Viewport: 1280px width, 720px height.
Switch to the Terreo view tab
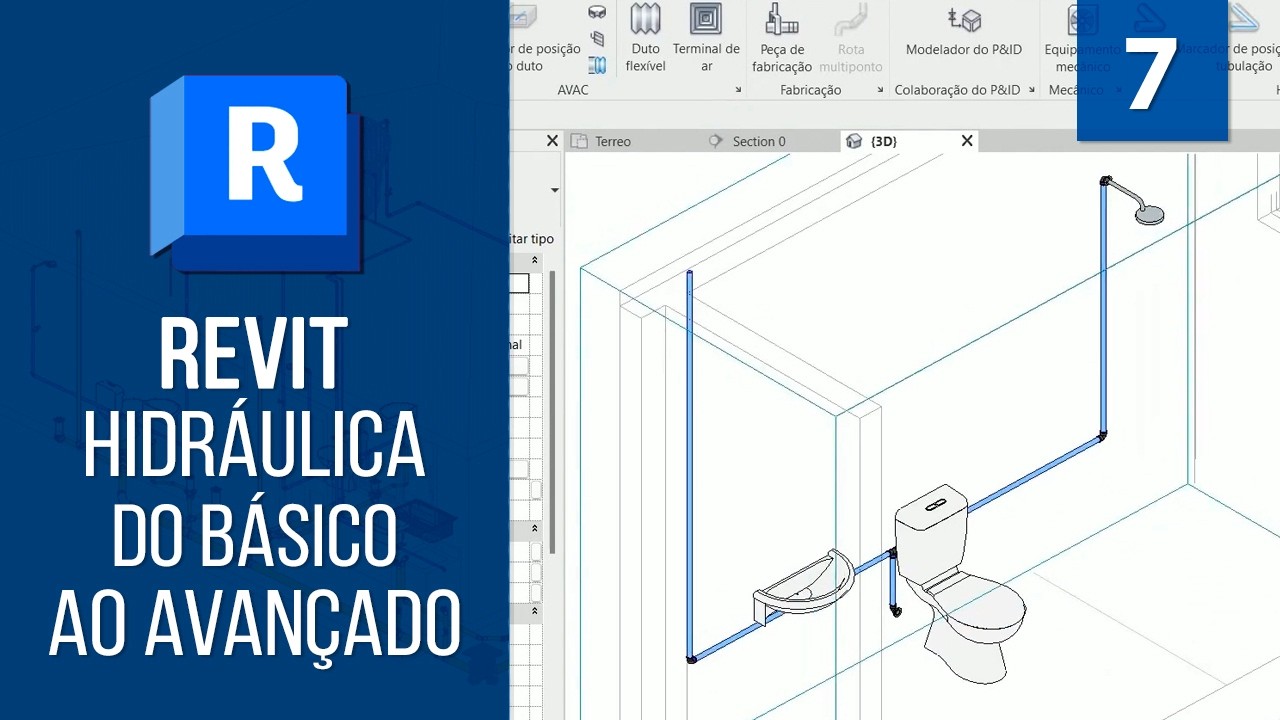point(613,141)
